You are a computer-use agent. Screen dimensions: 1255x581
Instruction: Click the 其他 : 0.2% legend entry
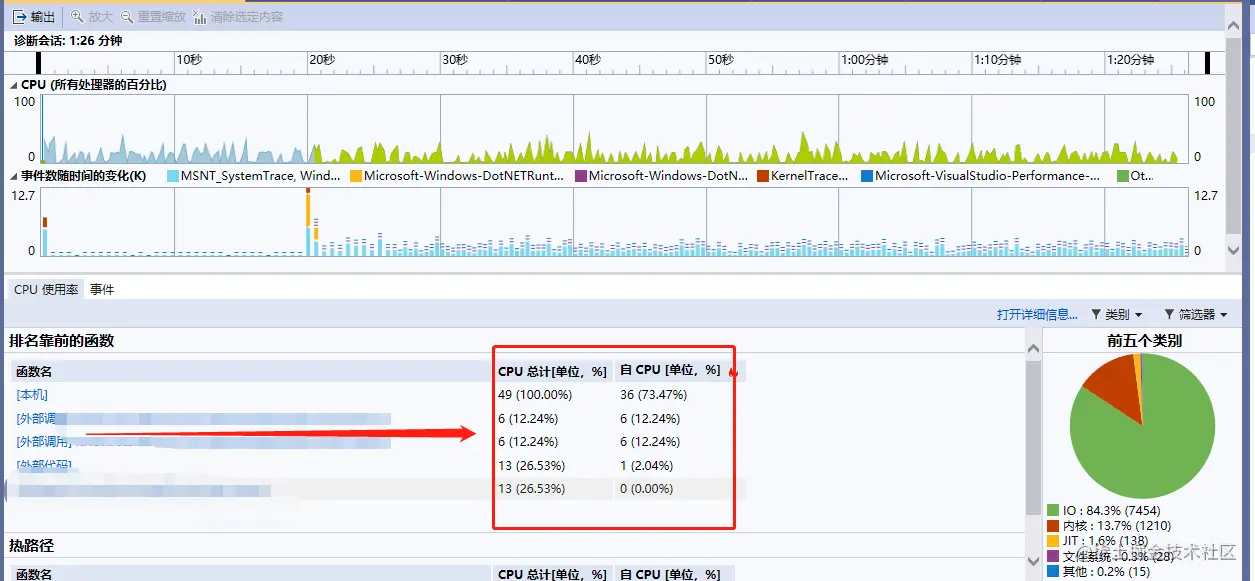point(1098,572)
